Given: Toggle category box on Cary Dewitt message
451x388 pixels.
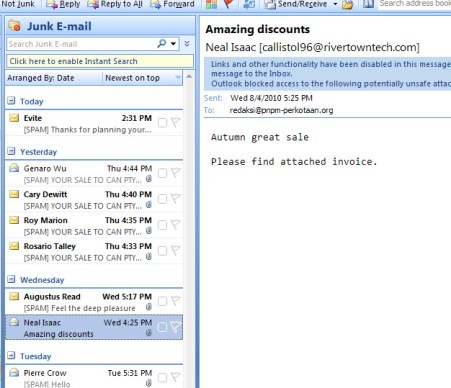Looking at the screenshot, I should pos(162,199).
